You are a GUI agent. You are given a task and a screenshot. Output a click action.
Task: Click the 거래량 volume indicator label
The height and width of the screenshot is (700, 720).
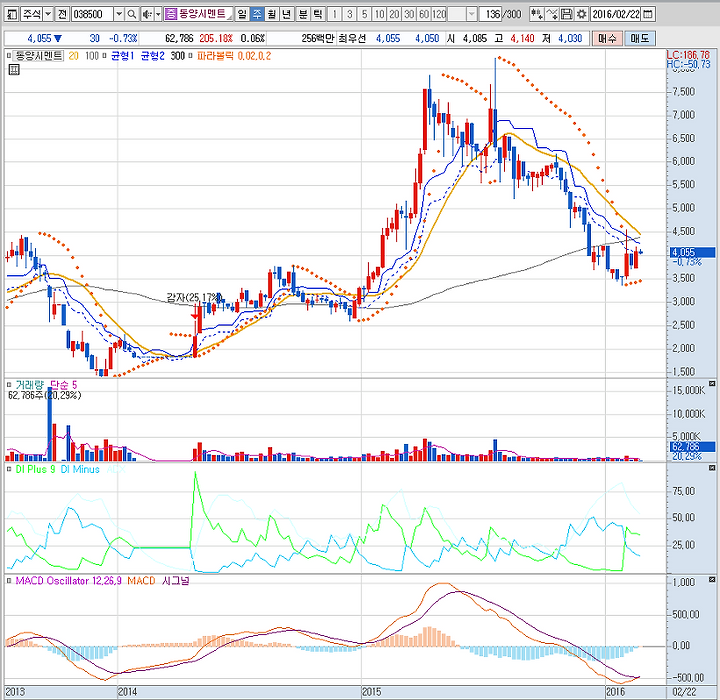click(29, 385)
